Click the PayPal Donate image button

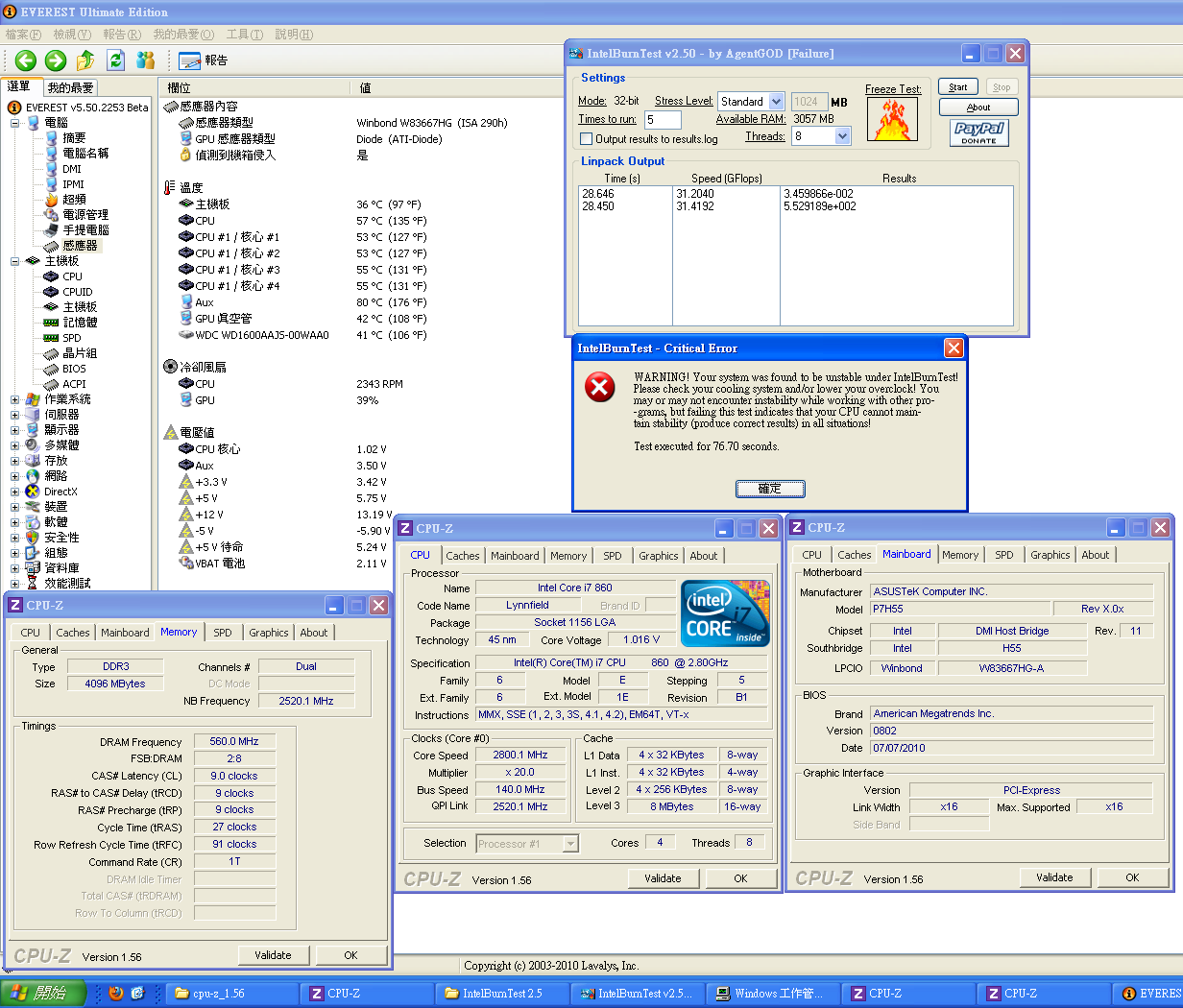[x=978, y=132]
